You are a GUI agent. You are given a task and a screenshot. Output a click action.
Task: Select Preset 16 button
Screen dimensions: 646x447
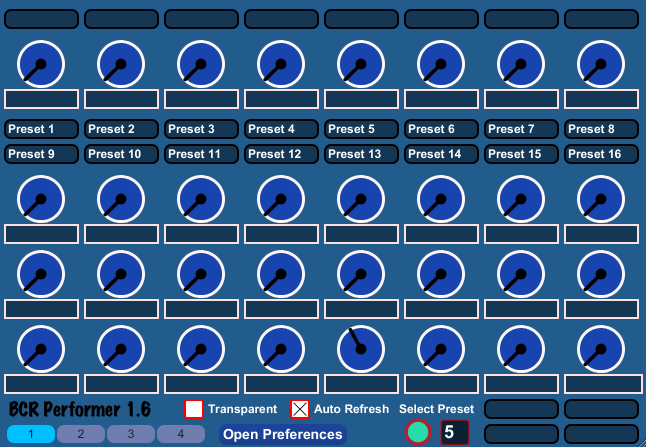click(x=601, y=154)
